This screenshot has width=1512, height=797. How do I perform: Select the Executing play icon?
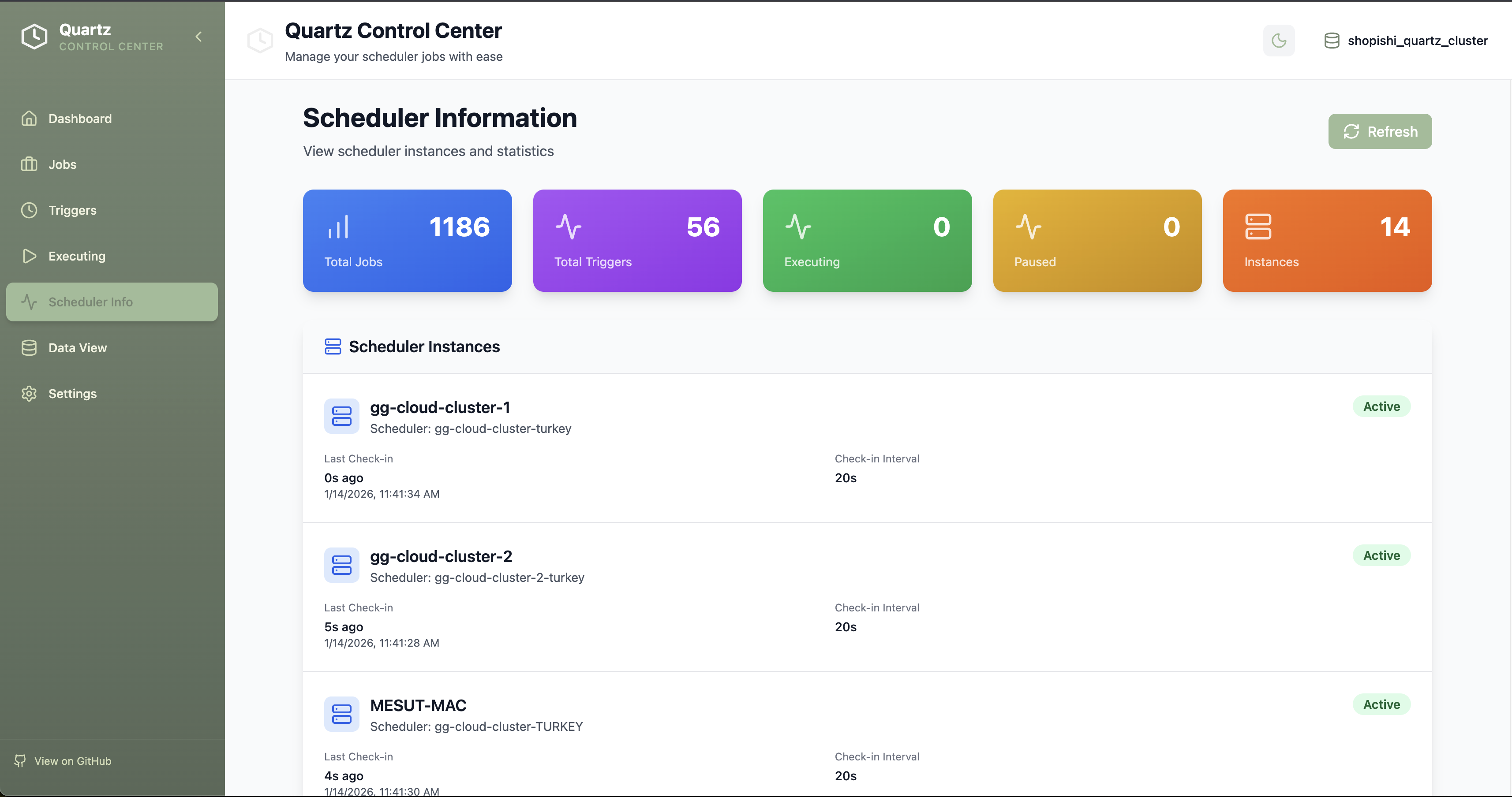(30, 256)
